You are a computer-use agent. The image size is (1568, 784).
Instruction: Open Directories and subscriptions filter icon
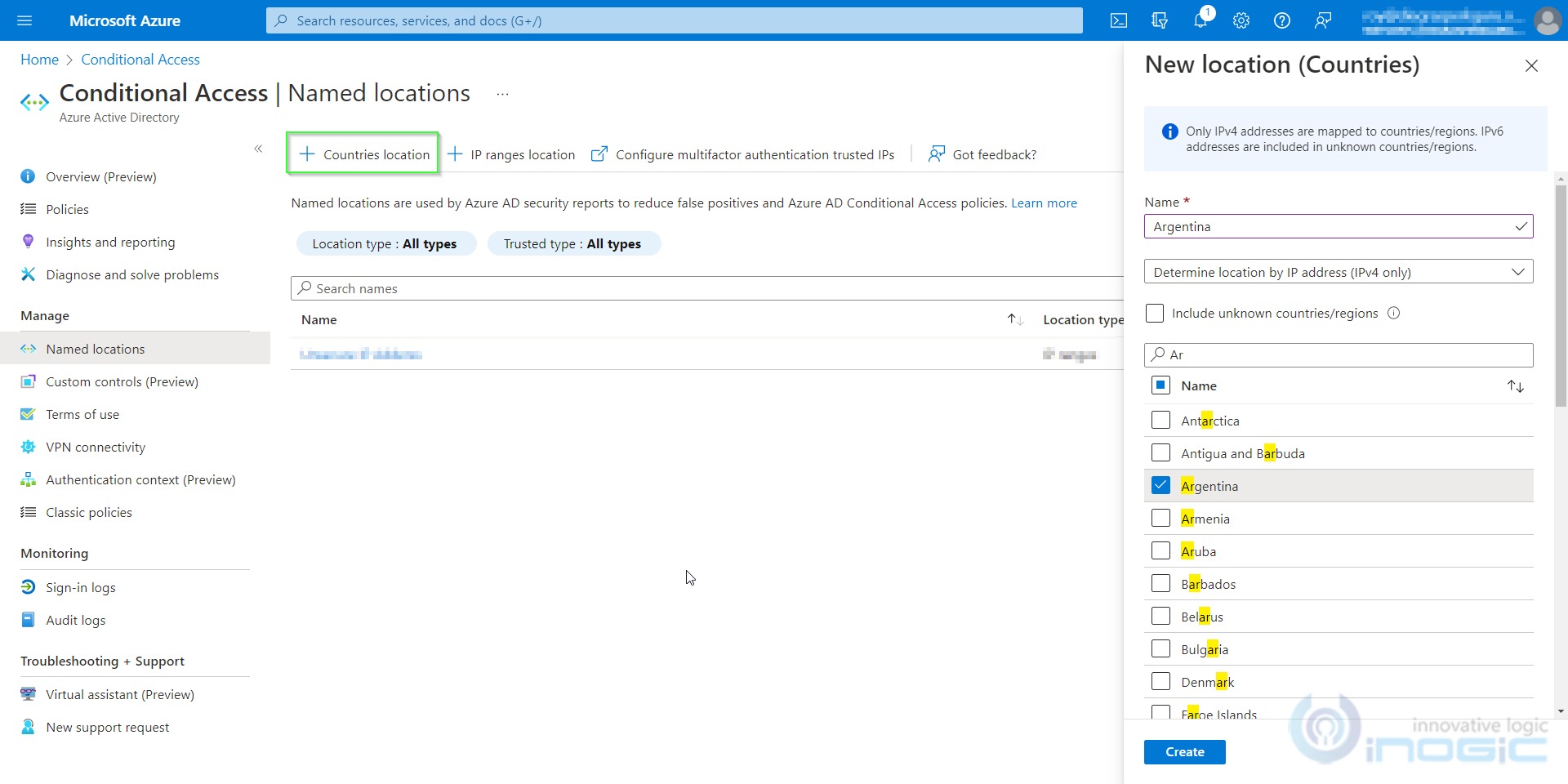(1160, 20)
